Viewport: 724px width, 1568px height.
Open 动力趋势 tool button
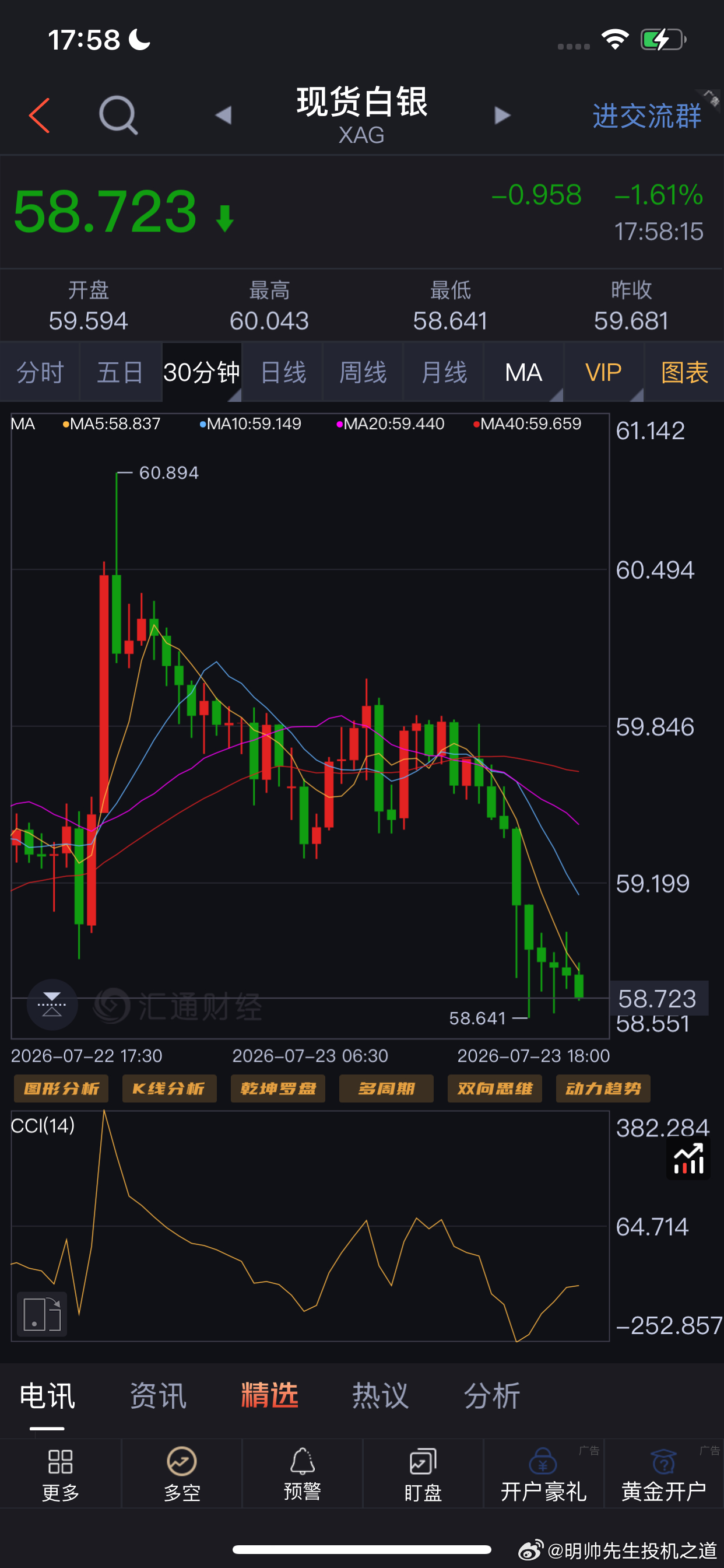click(x=603, y=1088)
